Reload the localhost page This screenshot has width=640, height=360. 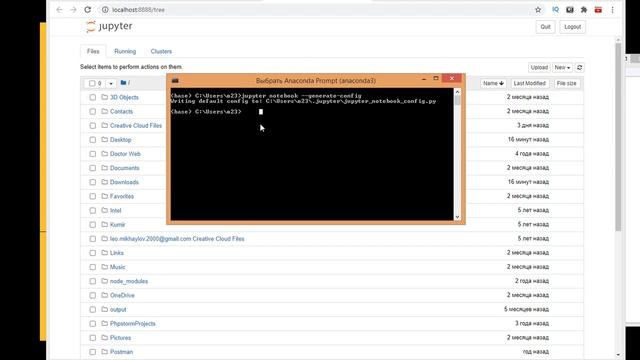[87, 10]
